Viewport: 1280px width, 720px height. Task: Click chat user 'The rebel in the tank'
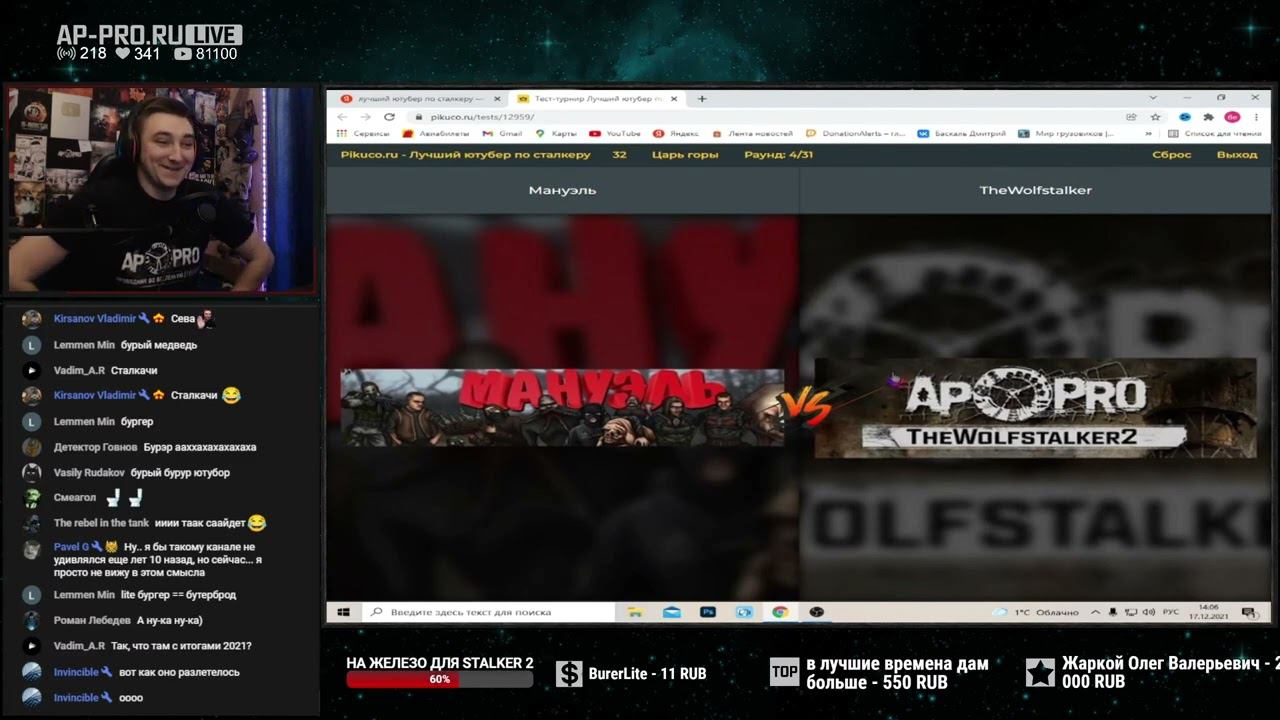pyautogui.click(x=101, y=523)
